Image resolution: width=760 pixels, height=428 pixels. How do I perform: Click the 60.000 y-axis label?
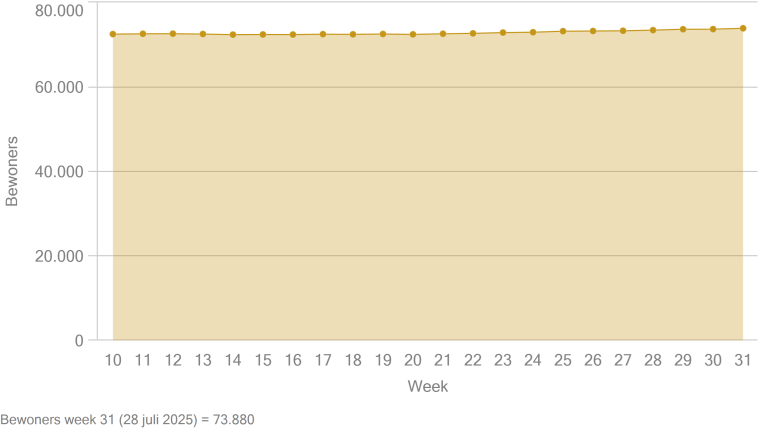59,88
